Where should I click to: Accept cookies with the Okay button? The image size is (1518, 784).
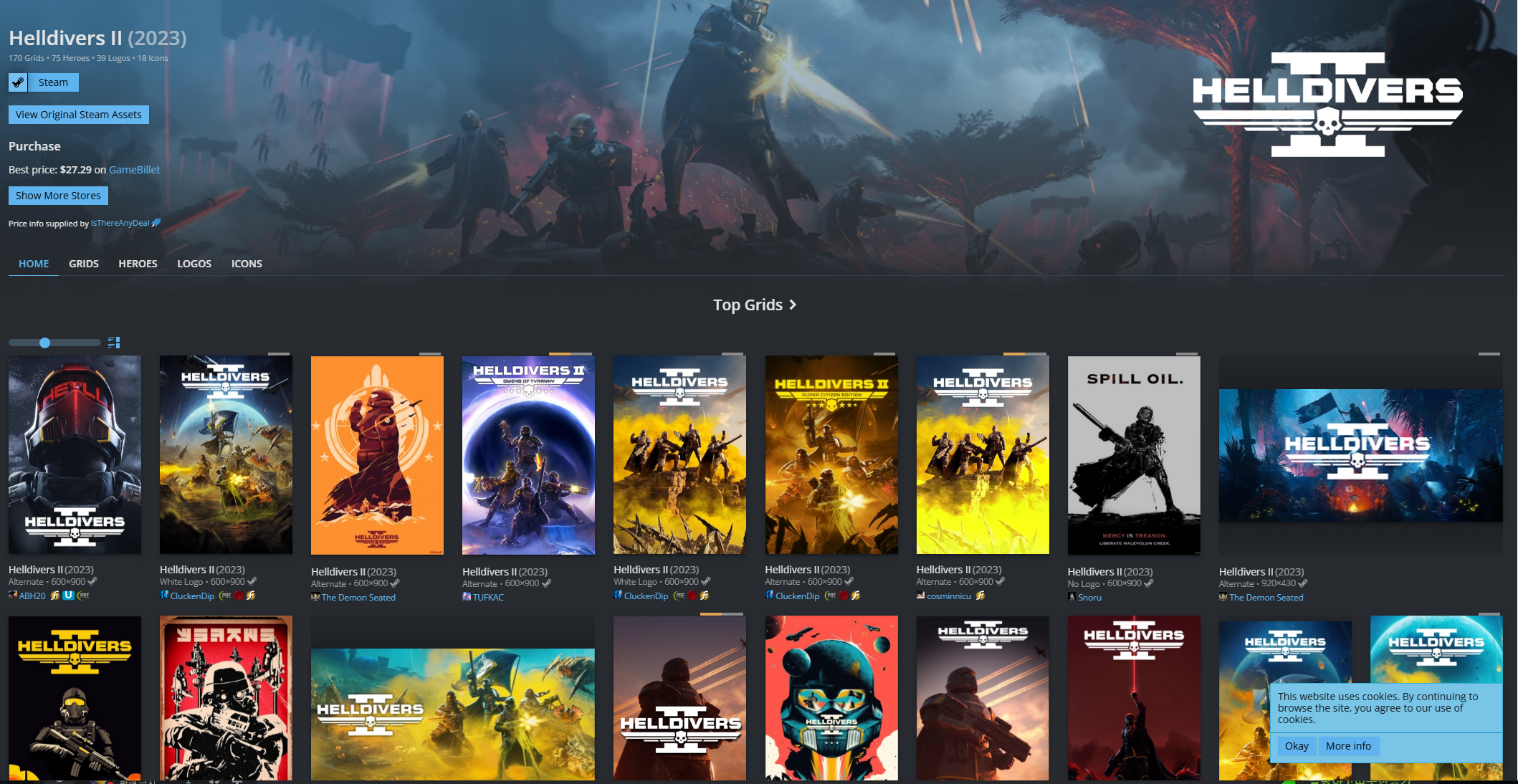point(1297,746)
